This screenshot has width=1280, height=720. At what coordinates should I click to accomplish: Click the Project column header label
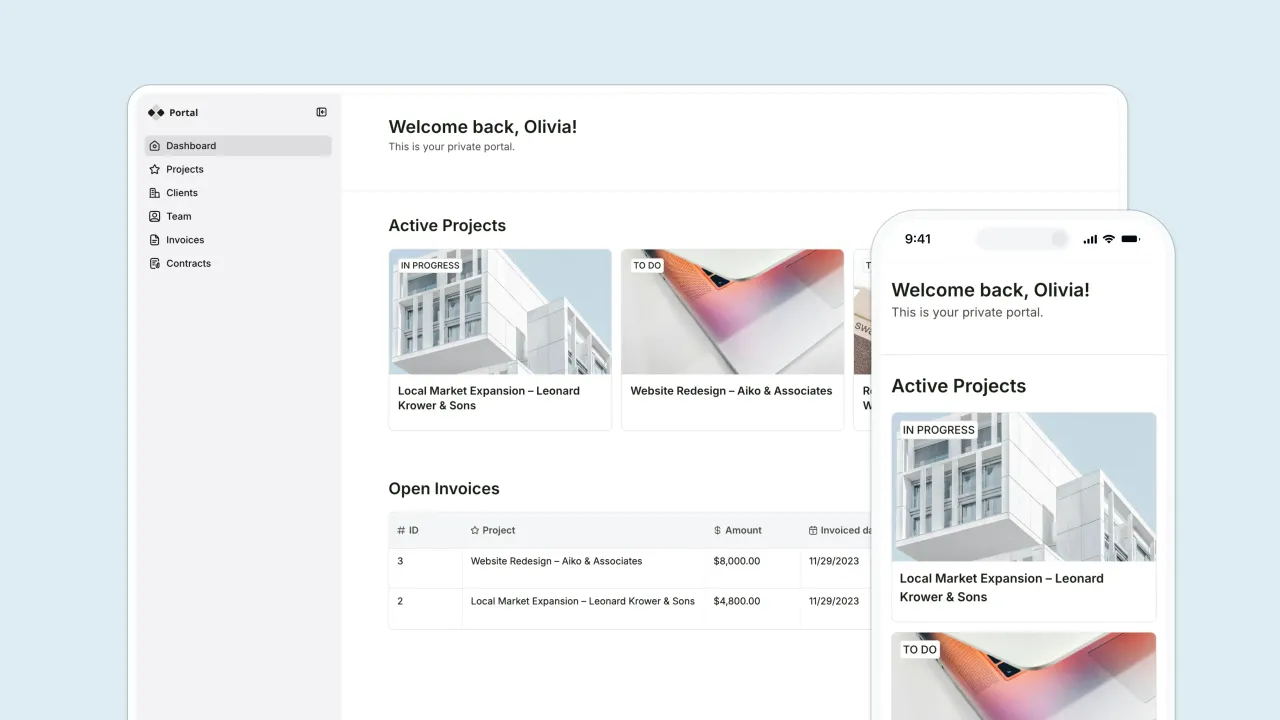click(x=499, y=531)
